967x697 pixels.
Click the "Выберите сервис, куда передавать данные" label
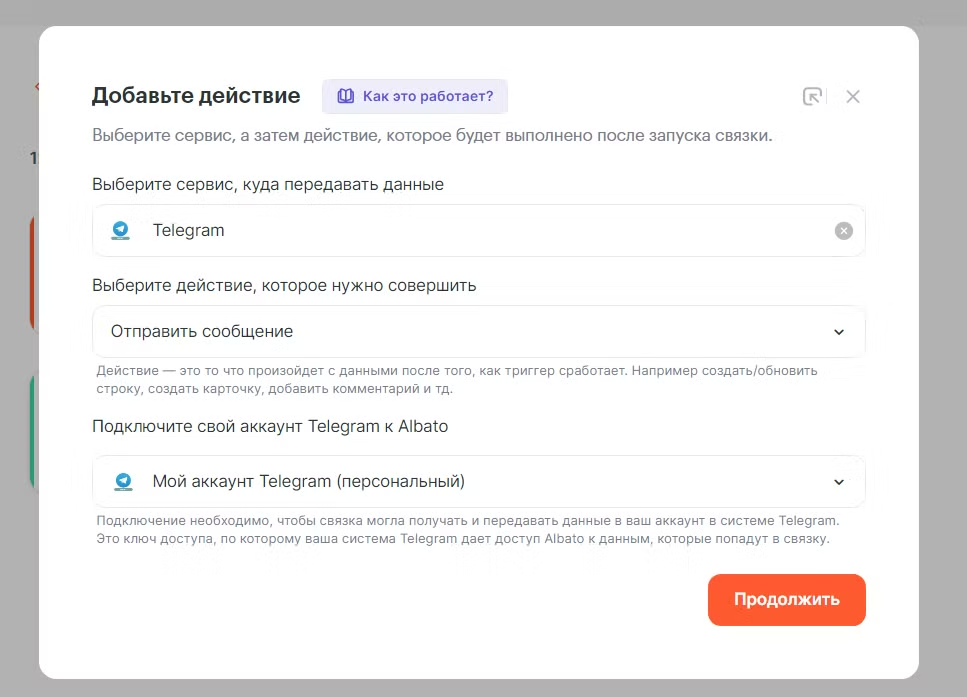268,184
